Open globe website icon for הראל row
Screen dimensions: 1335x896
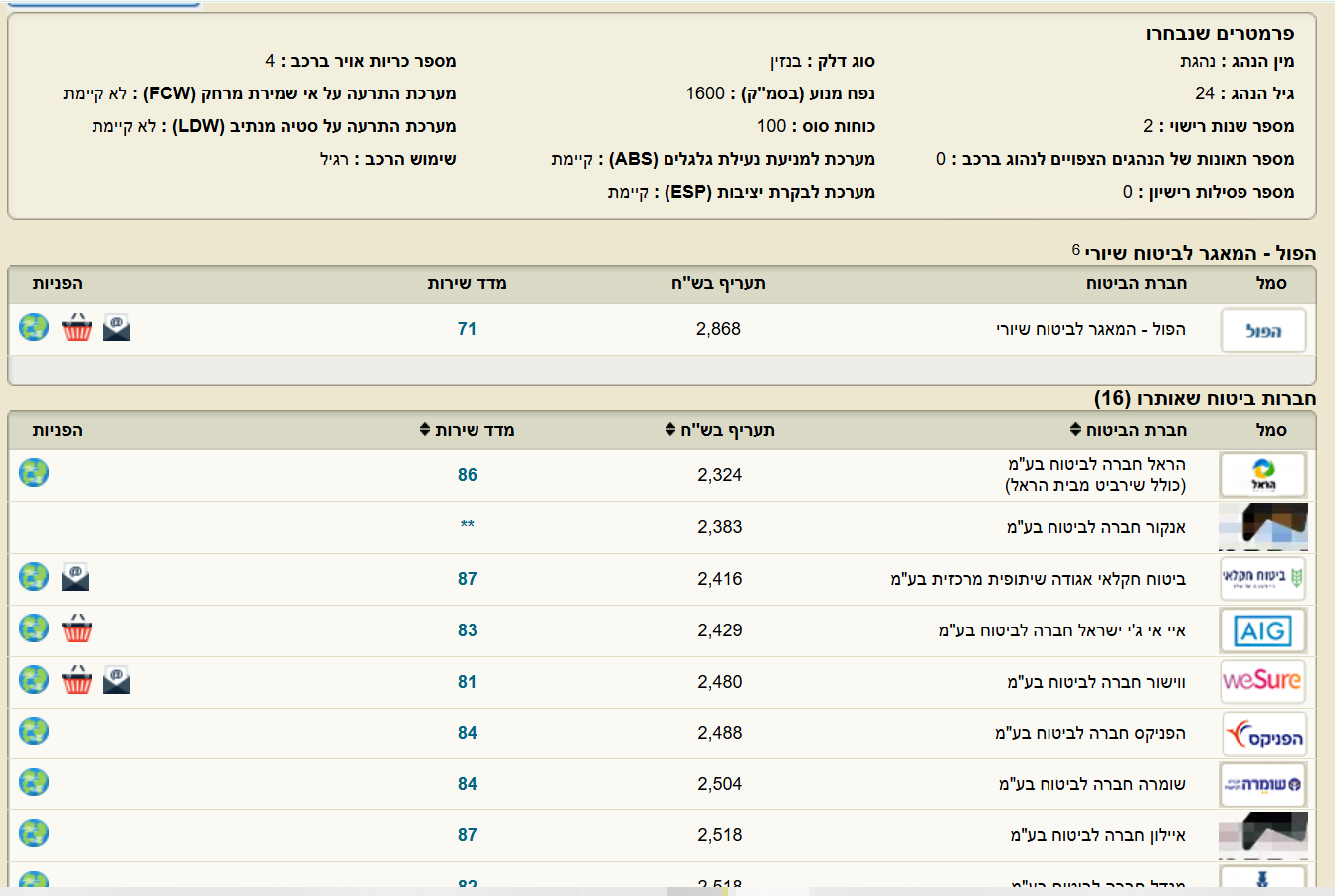point(34,472)
